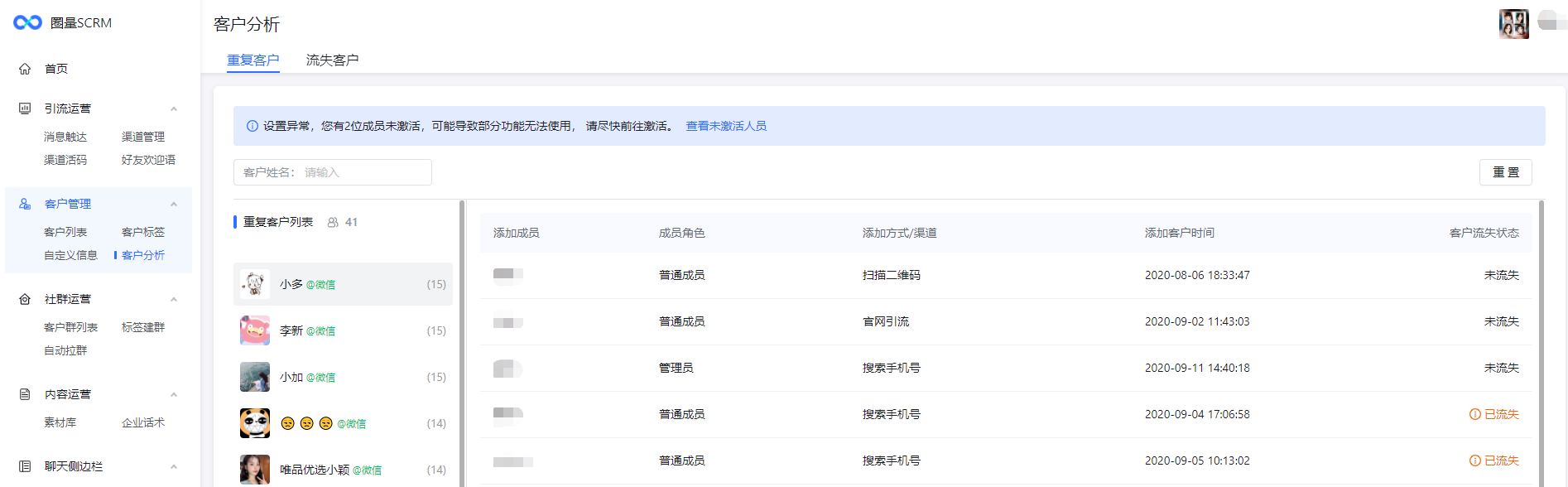Click the 查看未激活人员 link
Image resolution: width=1568 pixels, height=487 pixels.
point(726,126)
